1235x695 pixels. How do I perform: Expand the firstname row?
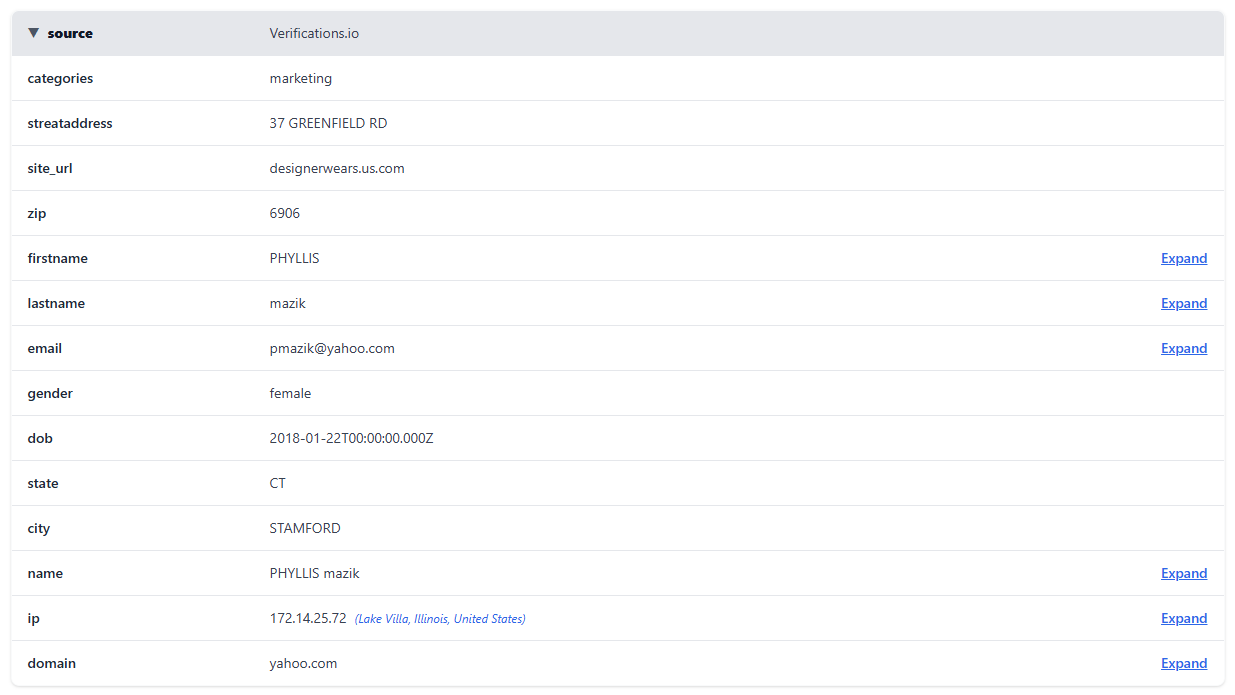[x=1183, y=258]
